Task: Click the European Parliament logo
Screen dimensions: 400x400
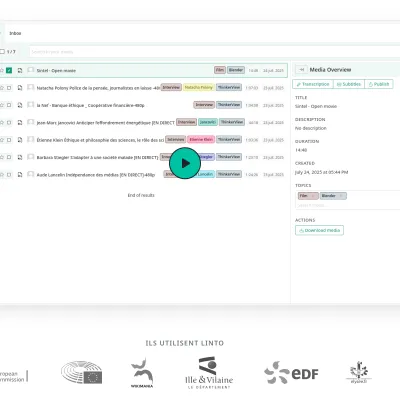Action: point(82,372)
